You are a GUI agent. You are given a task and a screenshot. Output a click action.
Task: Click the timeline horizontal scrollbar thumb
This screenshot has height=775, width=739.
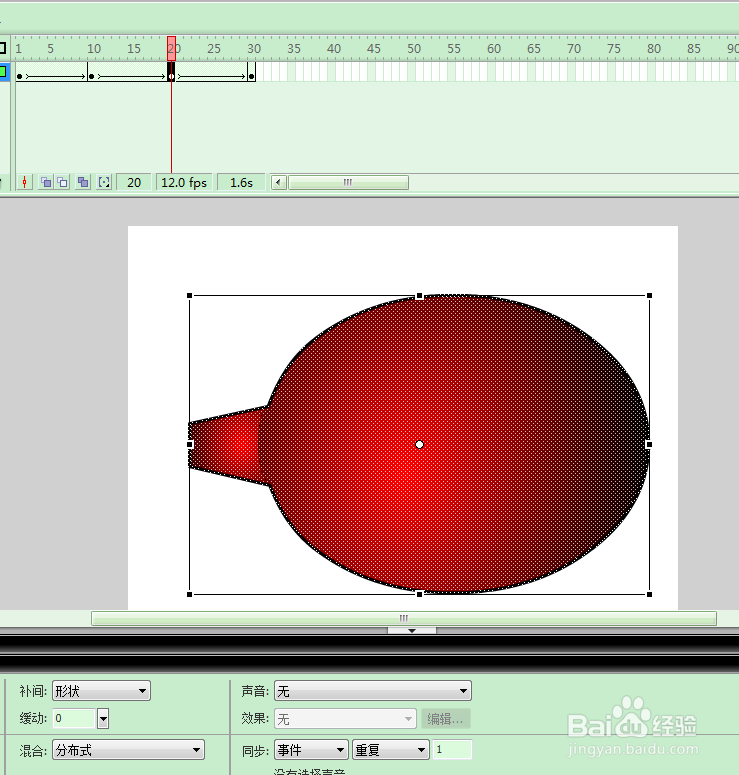pos(348,182)
